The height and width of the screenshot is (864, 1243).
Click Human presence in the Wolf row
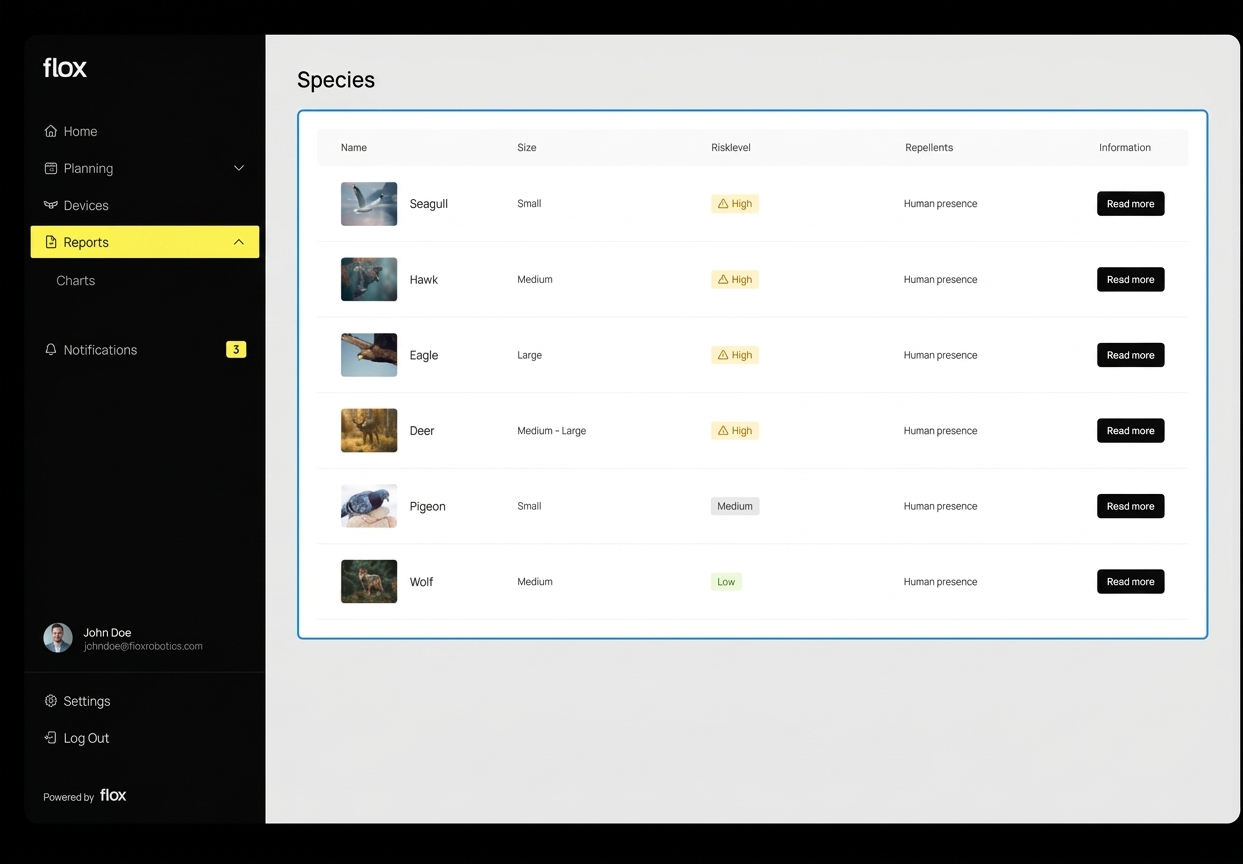click(941, 582)
